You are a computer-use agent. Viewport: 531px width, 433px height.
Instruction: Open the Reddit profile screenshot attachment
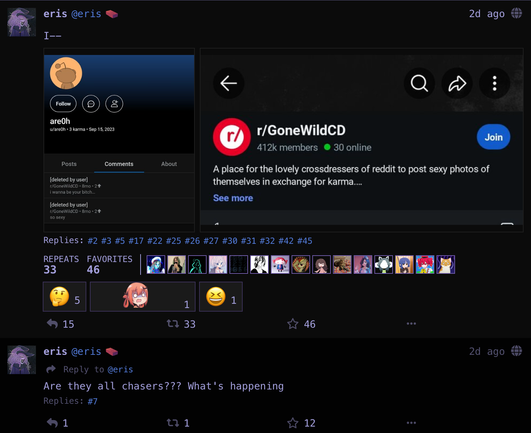click(119, 140)
